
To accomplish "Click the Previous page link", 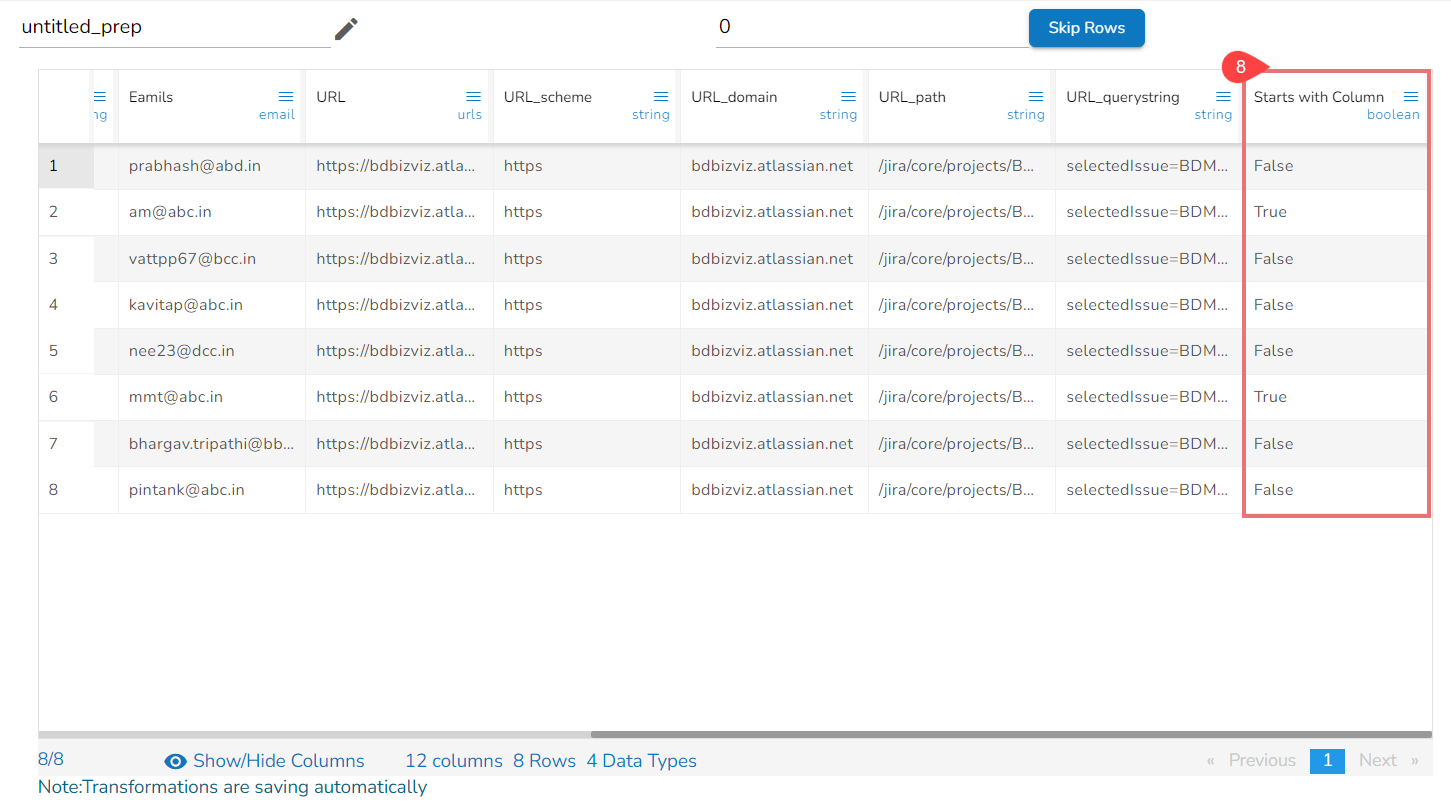I will coord(1261,760).
